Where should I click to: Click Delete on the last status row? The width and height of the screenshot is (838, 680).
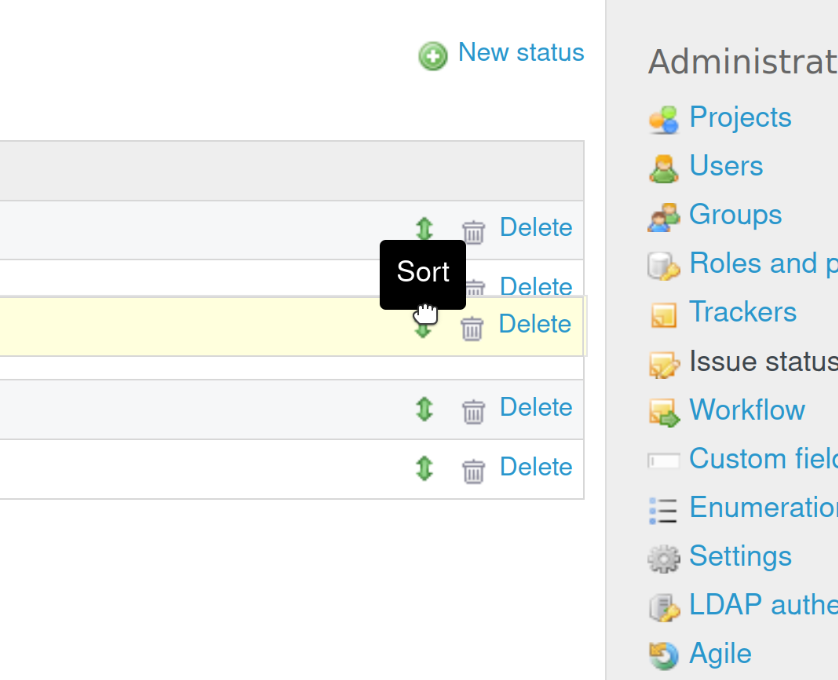535,467
